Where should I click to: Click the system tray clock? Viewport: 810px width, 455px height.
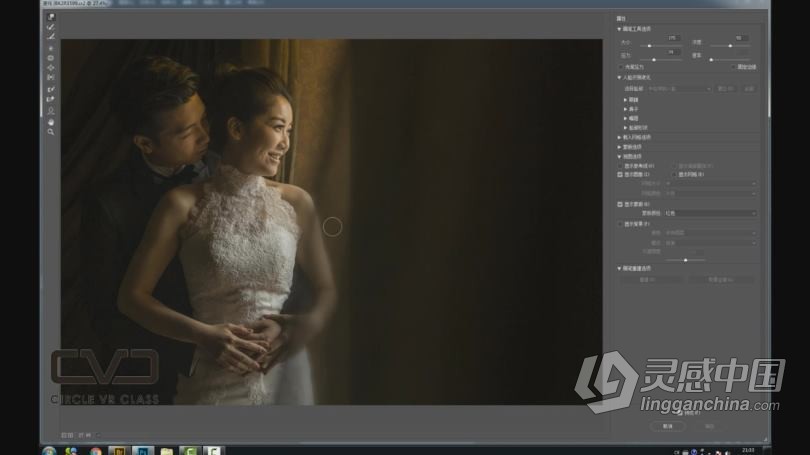747,450
